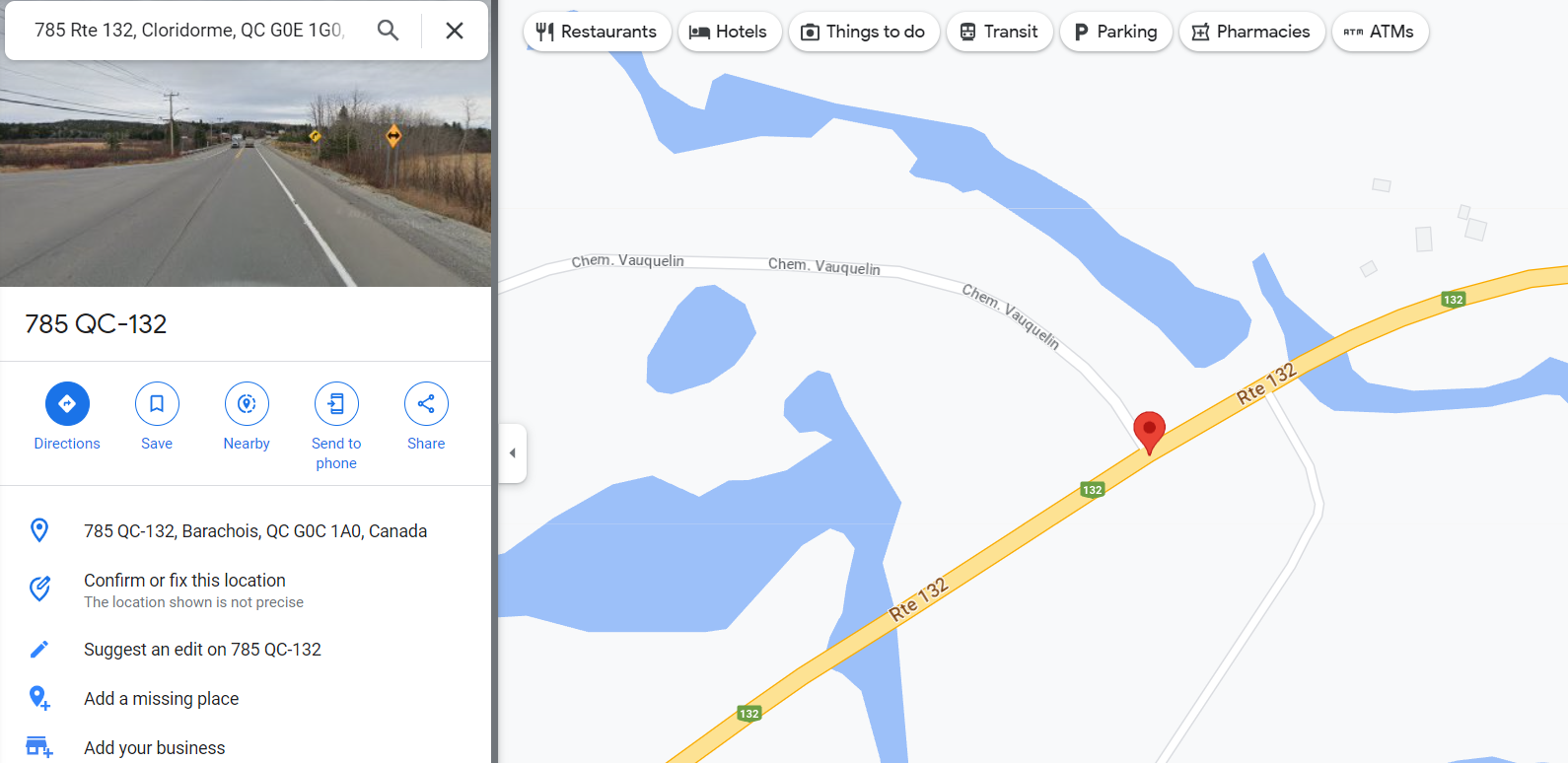Click the search magnifier icon
Screen dimensions: 1568x763
[x=389, y=31]
